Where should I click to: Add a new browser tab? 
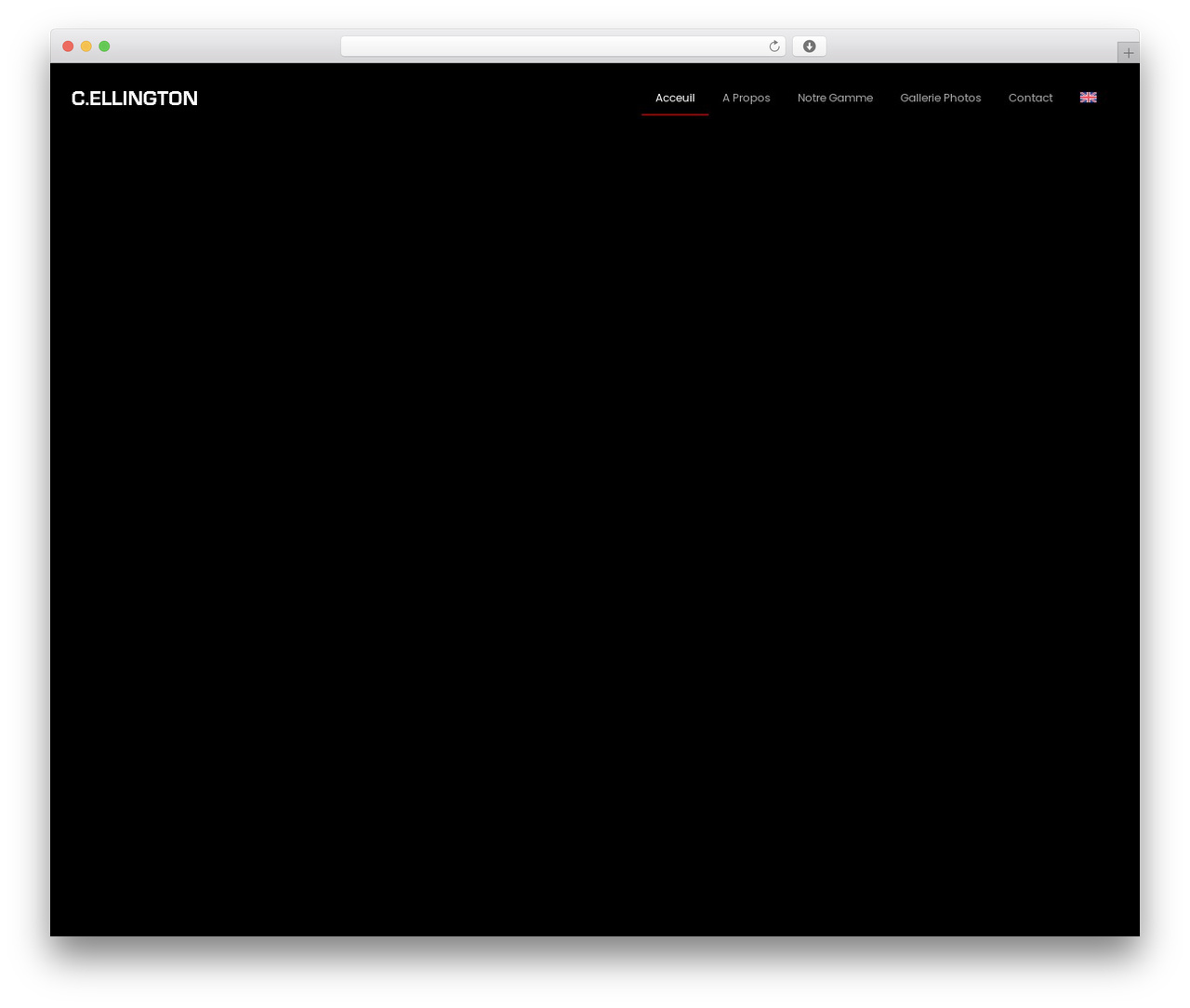point(1128,53)
